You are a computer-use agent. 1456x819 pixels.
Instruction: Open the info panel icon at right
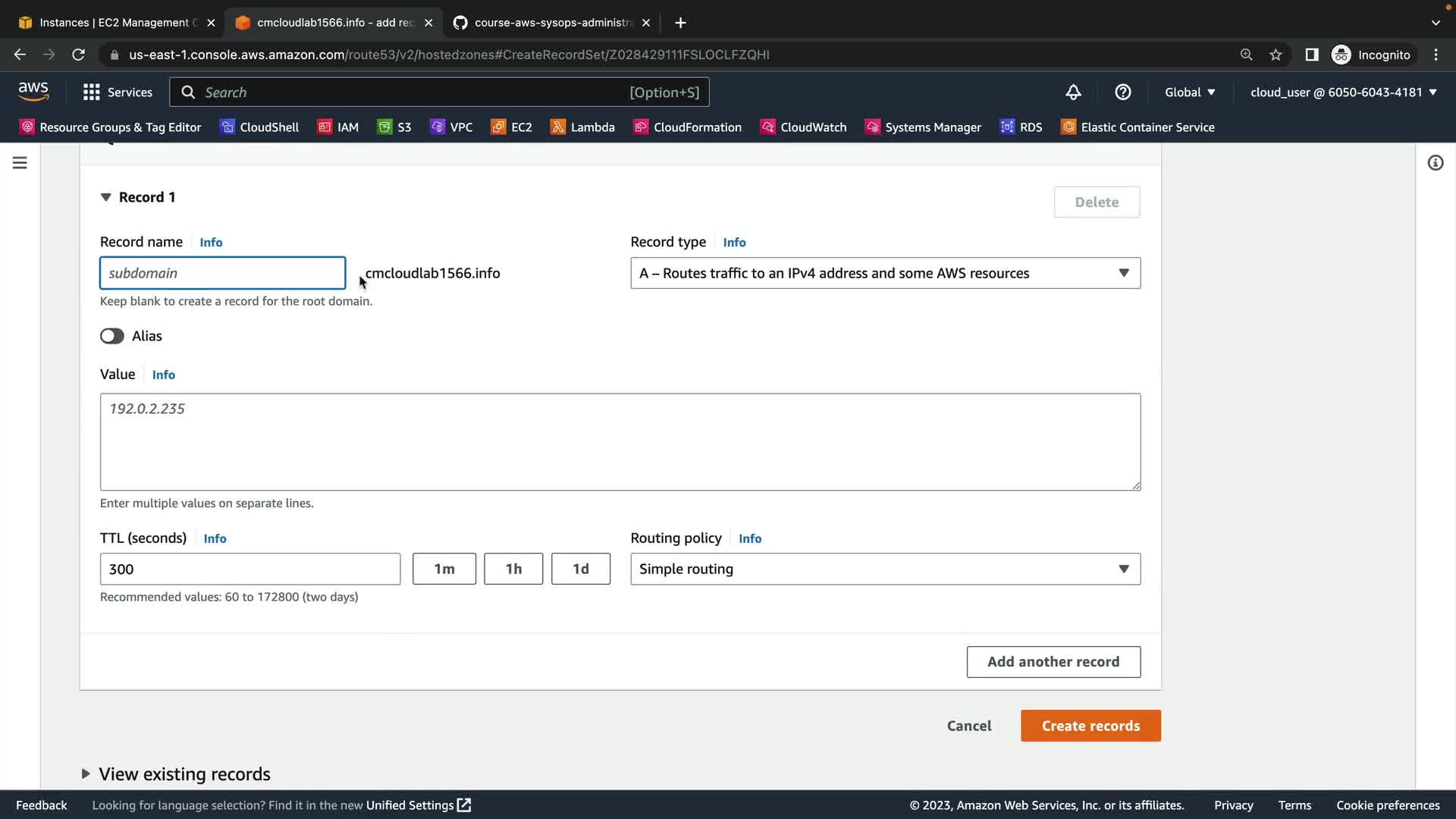pos(1436,163)
